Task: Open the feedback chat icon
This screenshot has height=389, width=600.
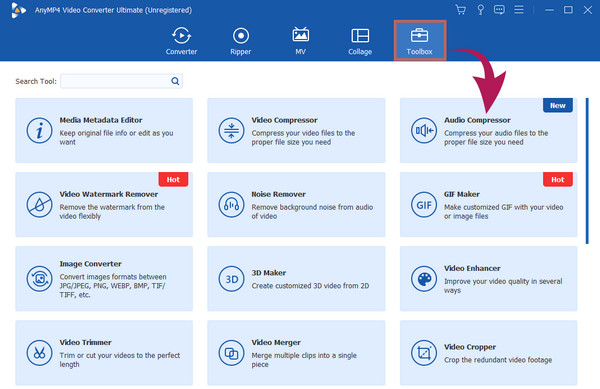Action: [x=499, y=10]
